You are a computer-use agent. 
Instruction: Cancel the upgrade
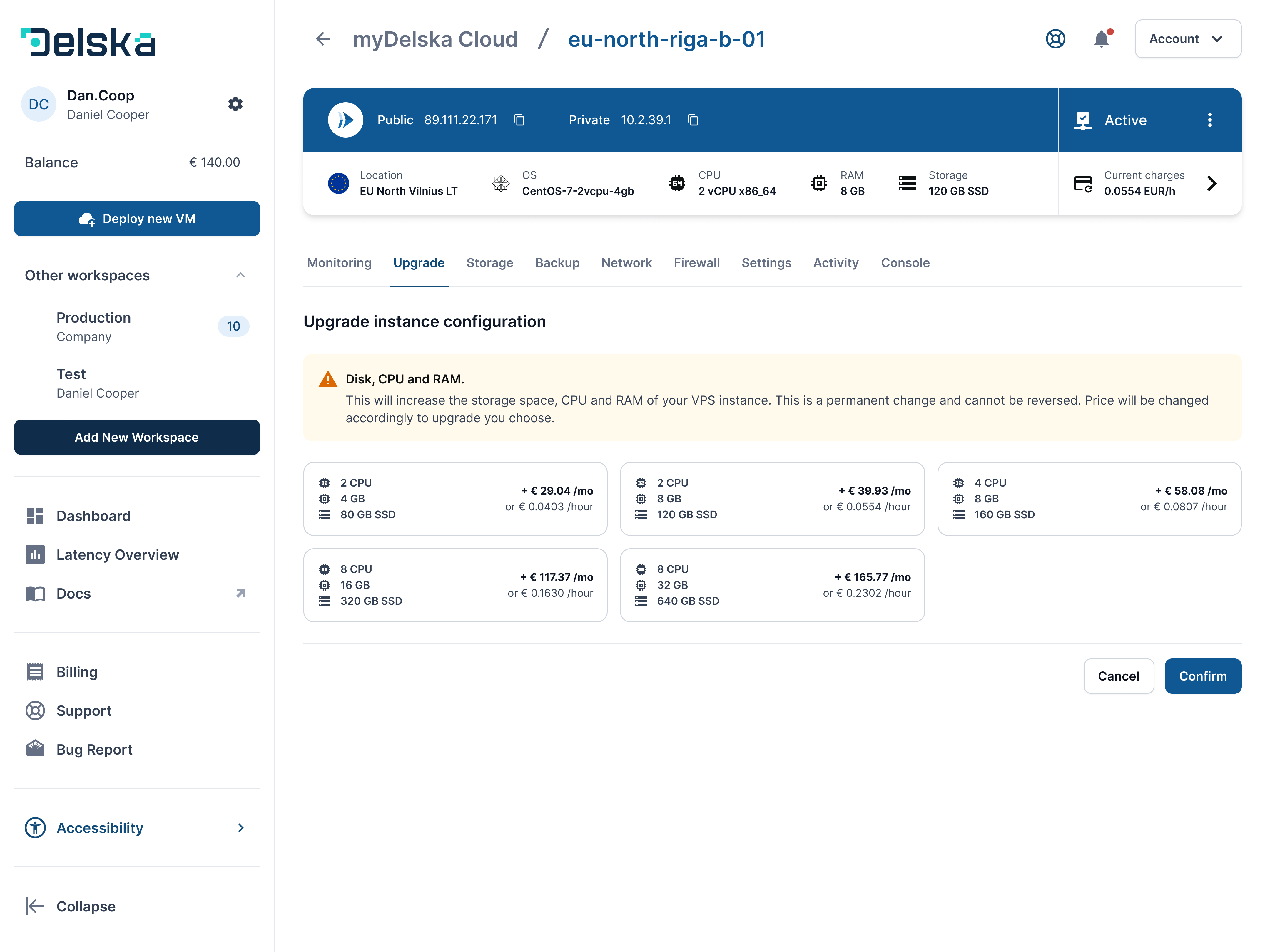pyautogui.click(x=1118, y=676)
